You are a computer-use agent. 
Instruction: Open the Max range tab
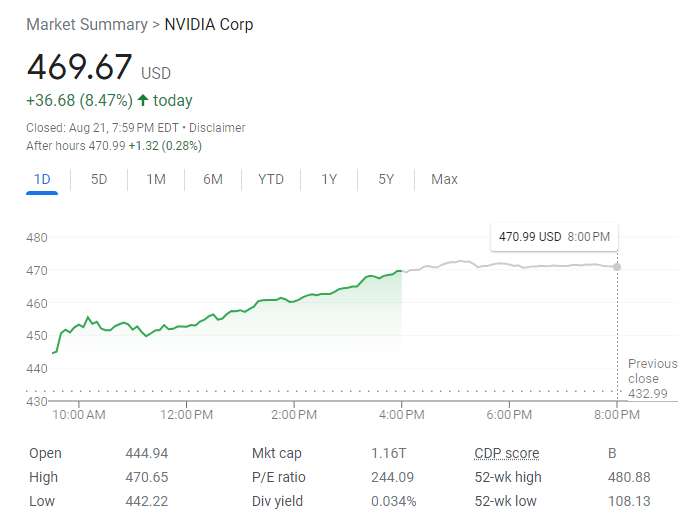(444, 179)
